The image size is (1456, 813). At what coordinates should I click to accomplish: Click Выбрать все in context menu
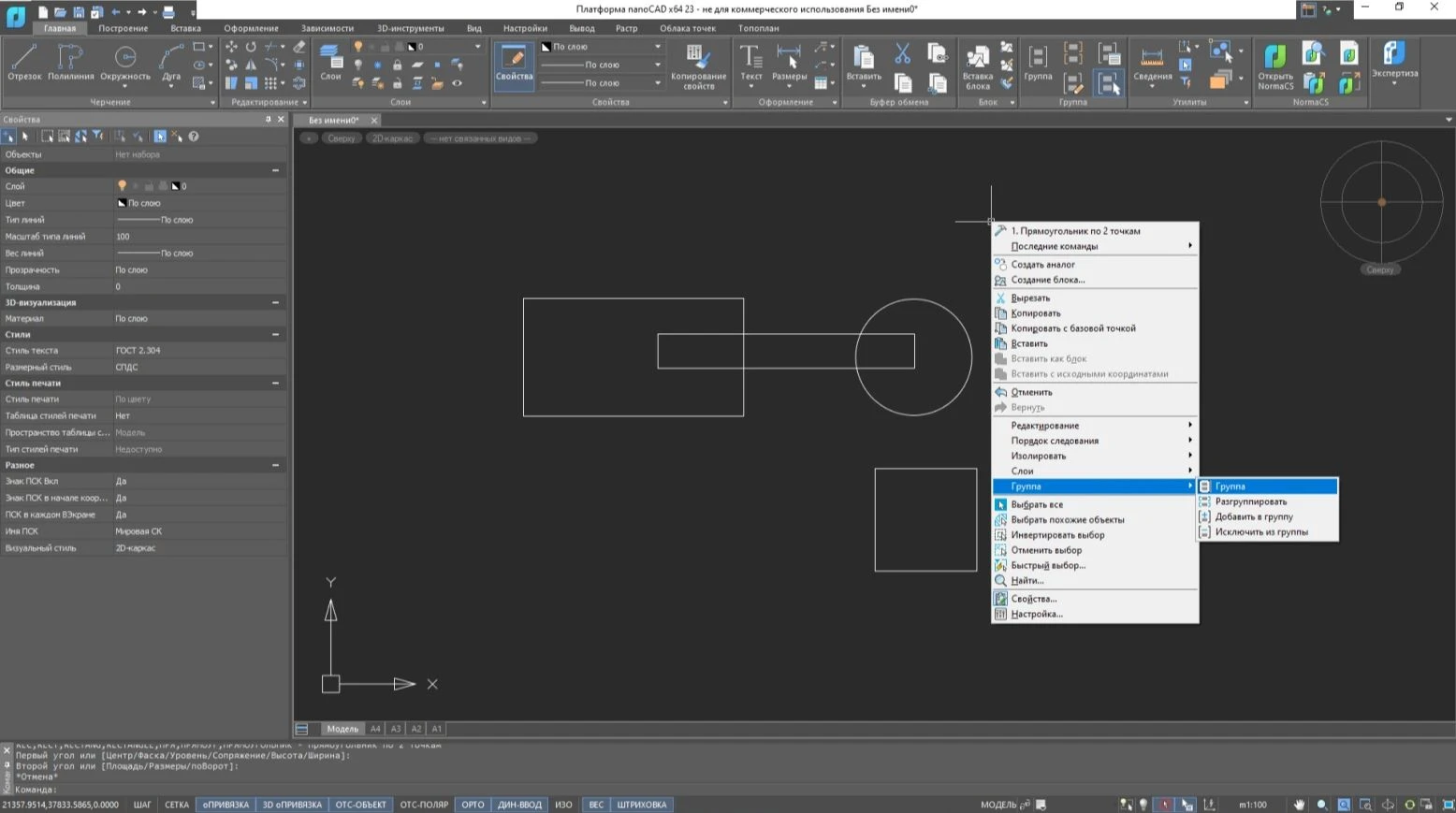click(x=1037, y=504)
